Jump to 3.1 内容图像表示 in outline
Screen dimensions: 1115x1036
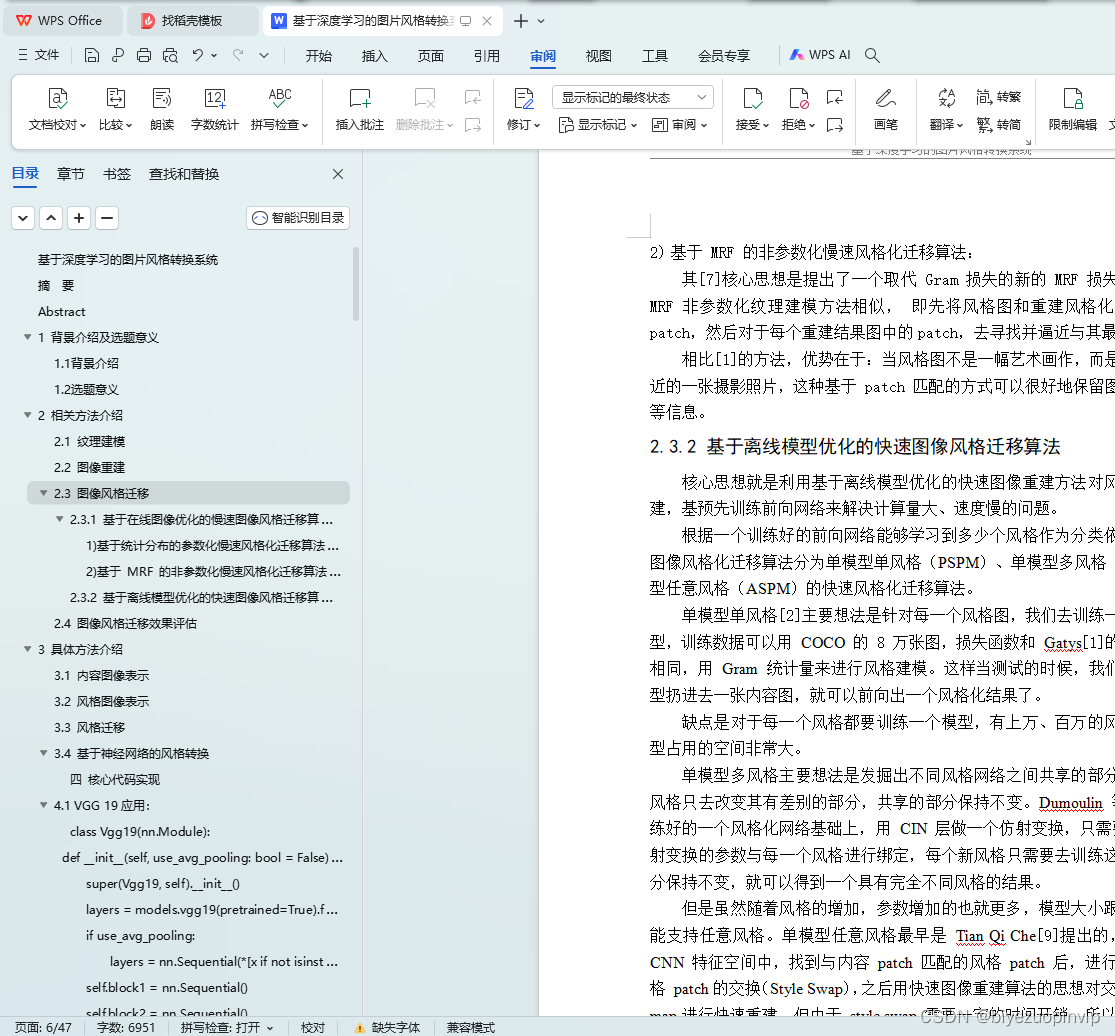tap(102, 675)
